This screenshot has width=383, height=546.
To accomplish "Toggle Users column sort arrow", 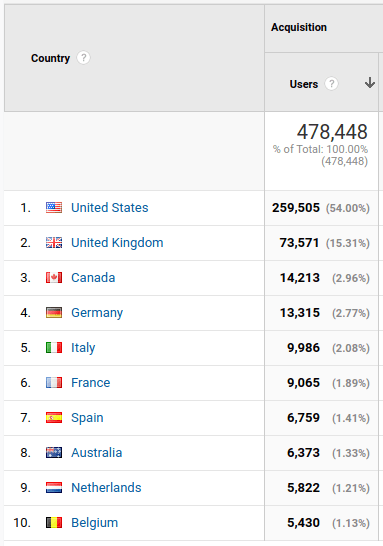I will (x=370, y=83).
